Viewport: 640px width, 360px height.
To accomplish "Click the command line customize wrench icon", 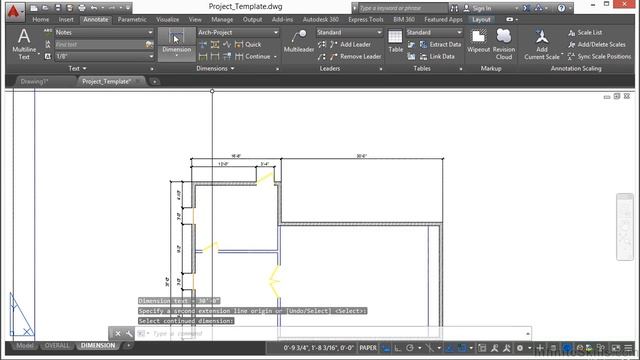I will point(129,333).
